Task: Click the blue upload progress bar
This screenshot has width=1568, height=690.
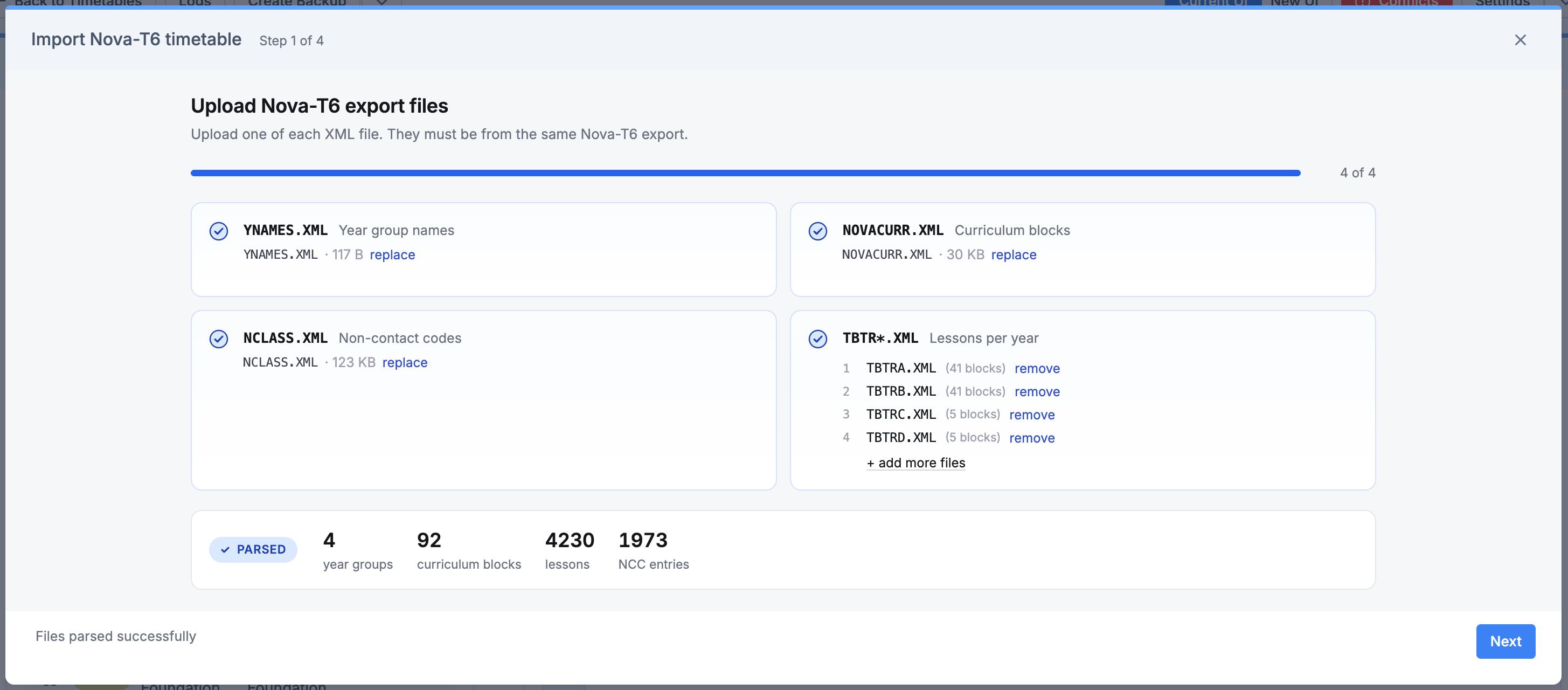Action: (746, 173)
